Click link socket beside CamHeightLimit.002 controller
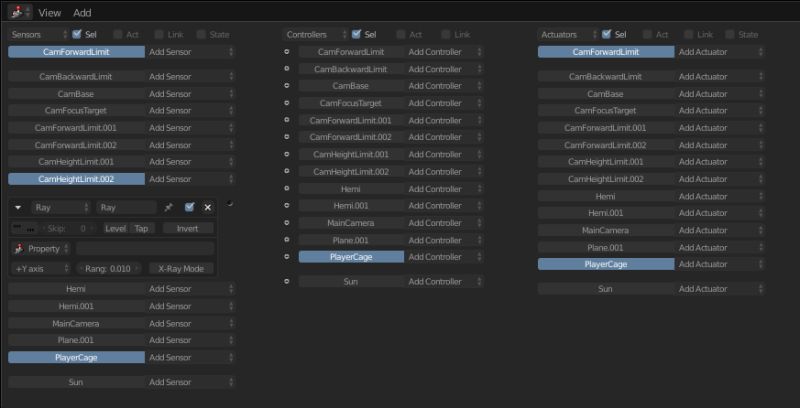This screenshot has width=800, height=408. coord(286,171)
